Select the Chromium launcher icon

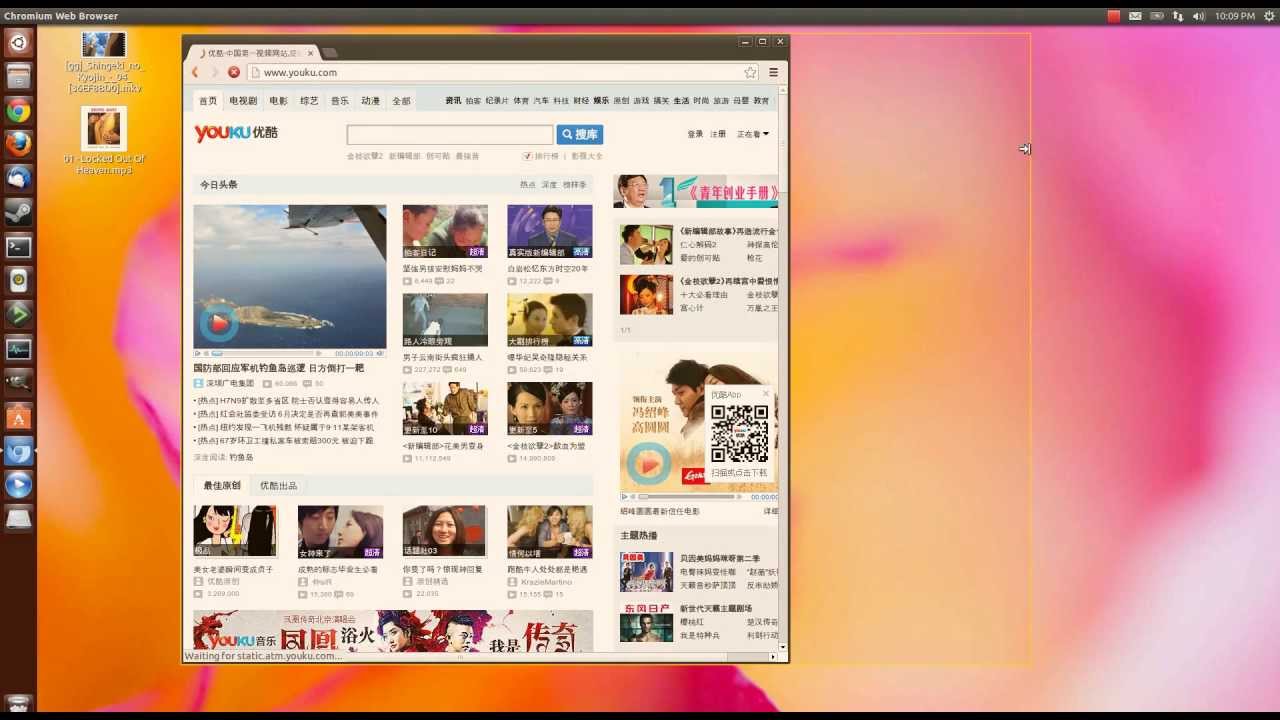[x=18, y=451]
